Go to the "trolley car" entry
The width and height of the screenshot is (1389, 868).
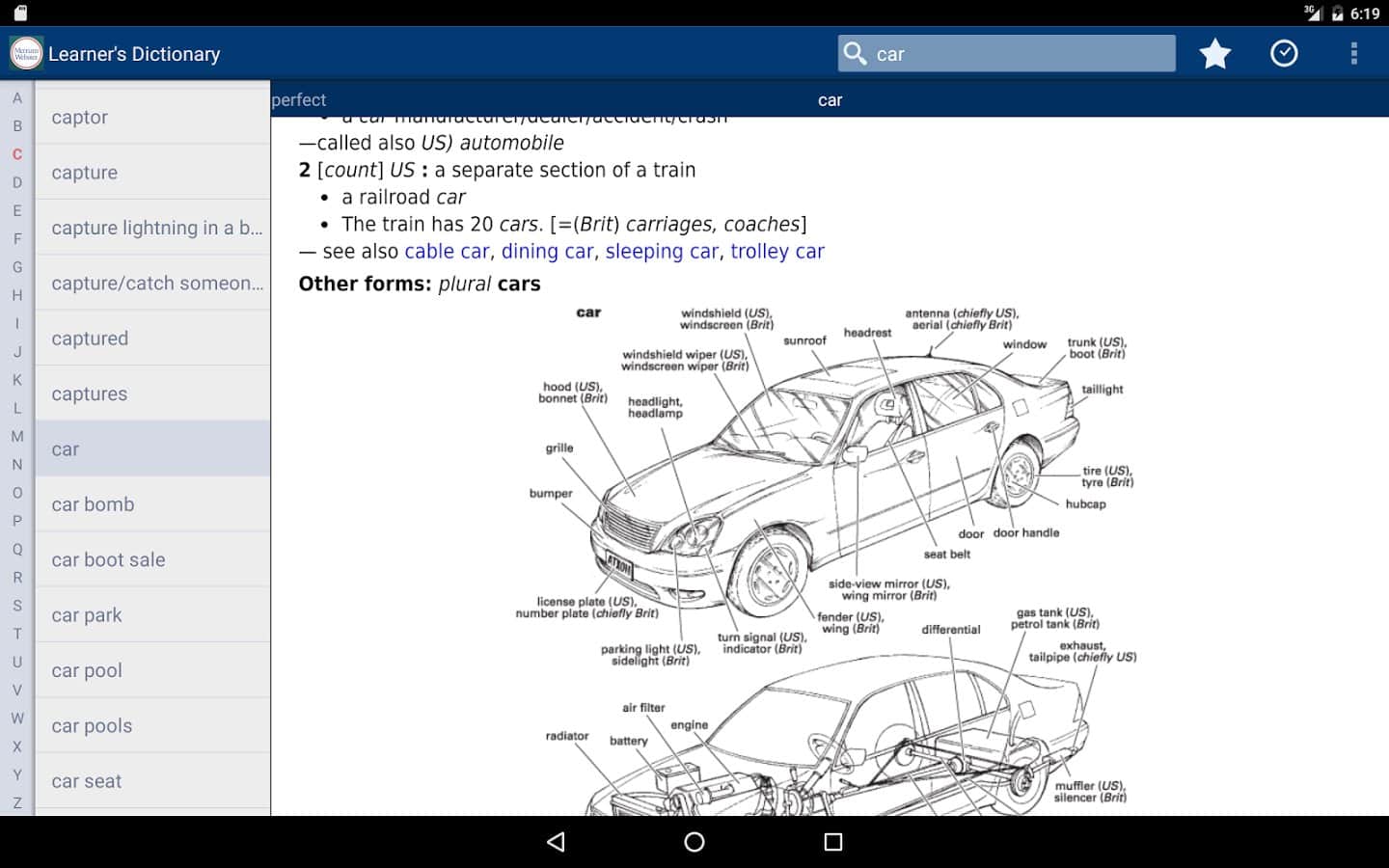(776, 252)
